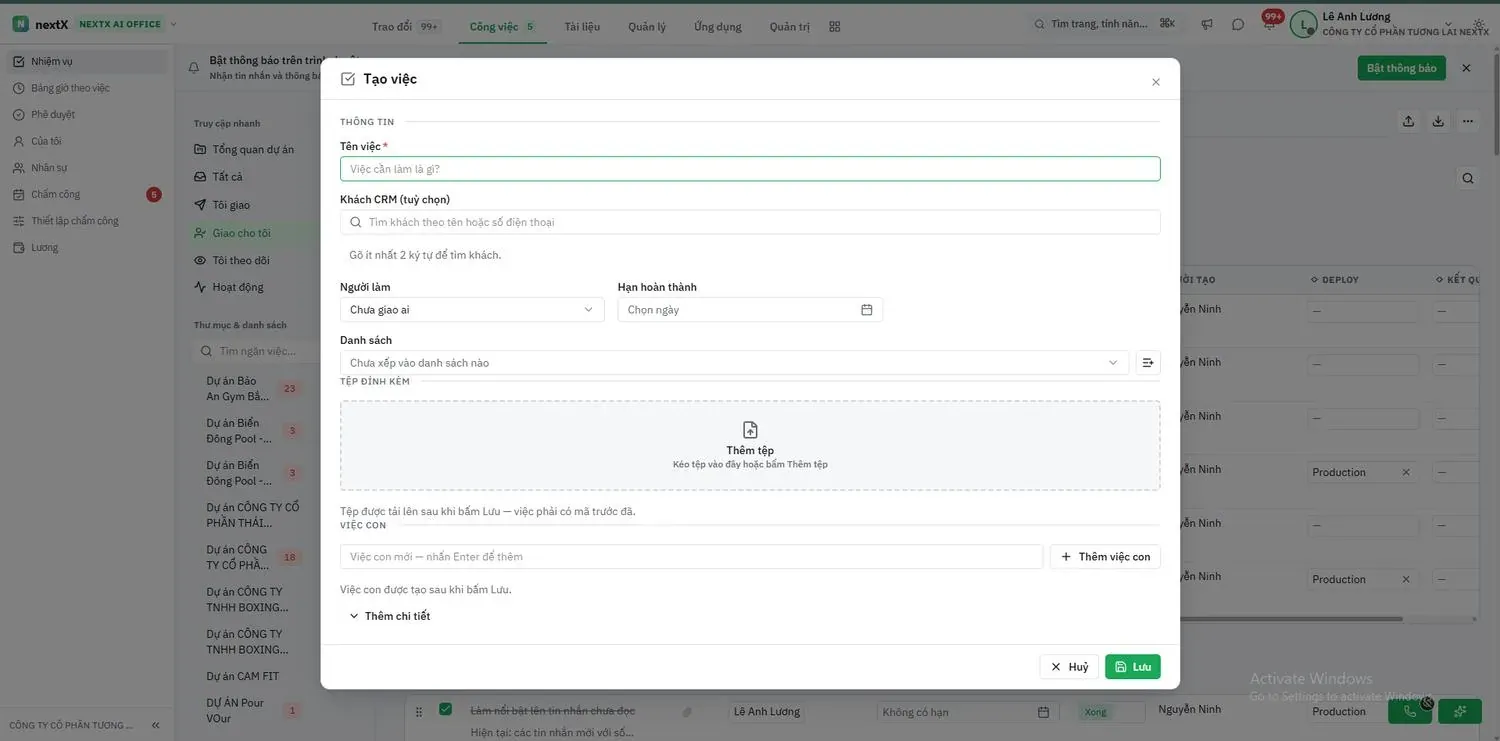The height and width of the screenshot is (741, 1500).
Task: Click the Tên việc input field
Action: point(750,169)
